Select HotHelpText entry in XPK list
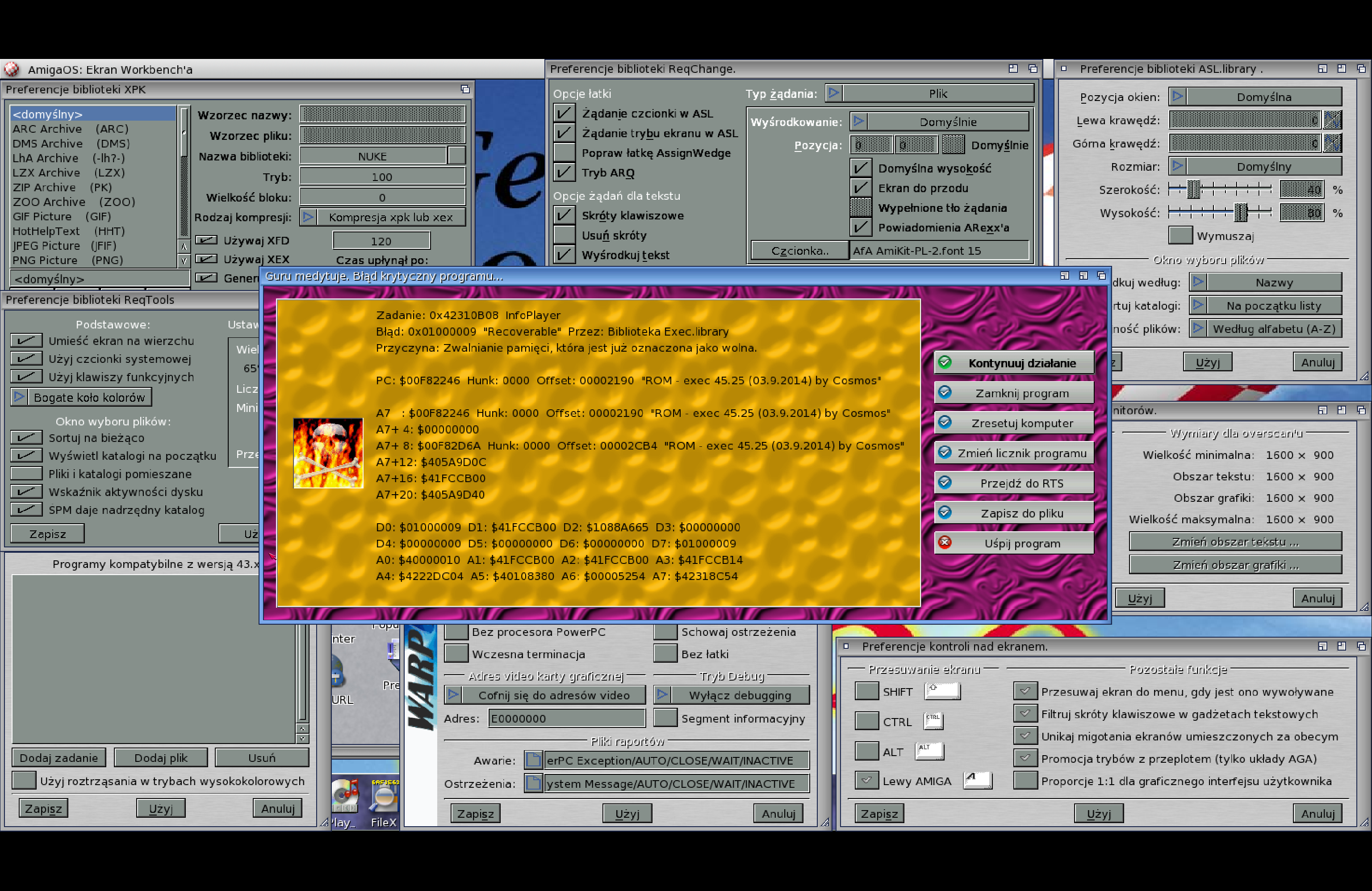1372x891 pixels. (93, 231)
